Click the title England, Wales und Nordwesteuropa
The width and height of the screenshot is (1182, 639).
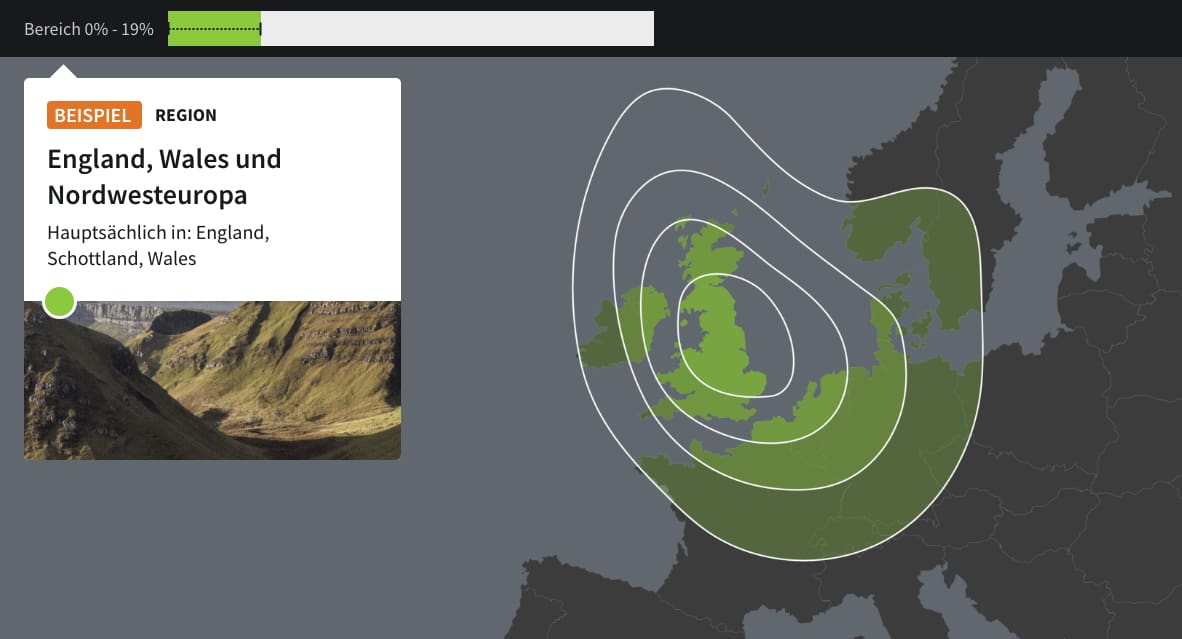(164, 175)
